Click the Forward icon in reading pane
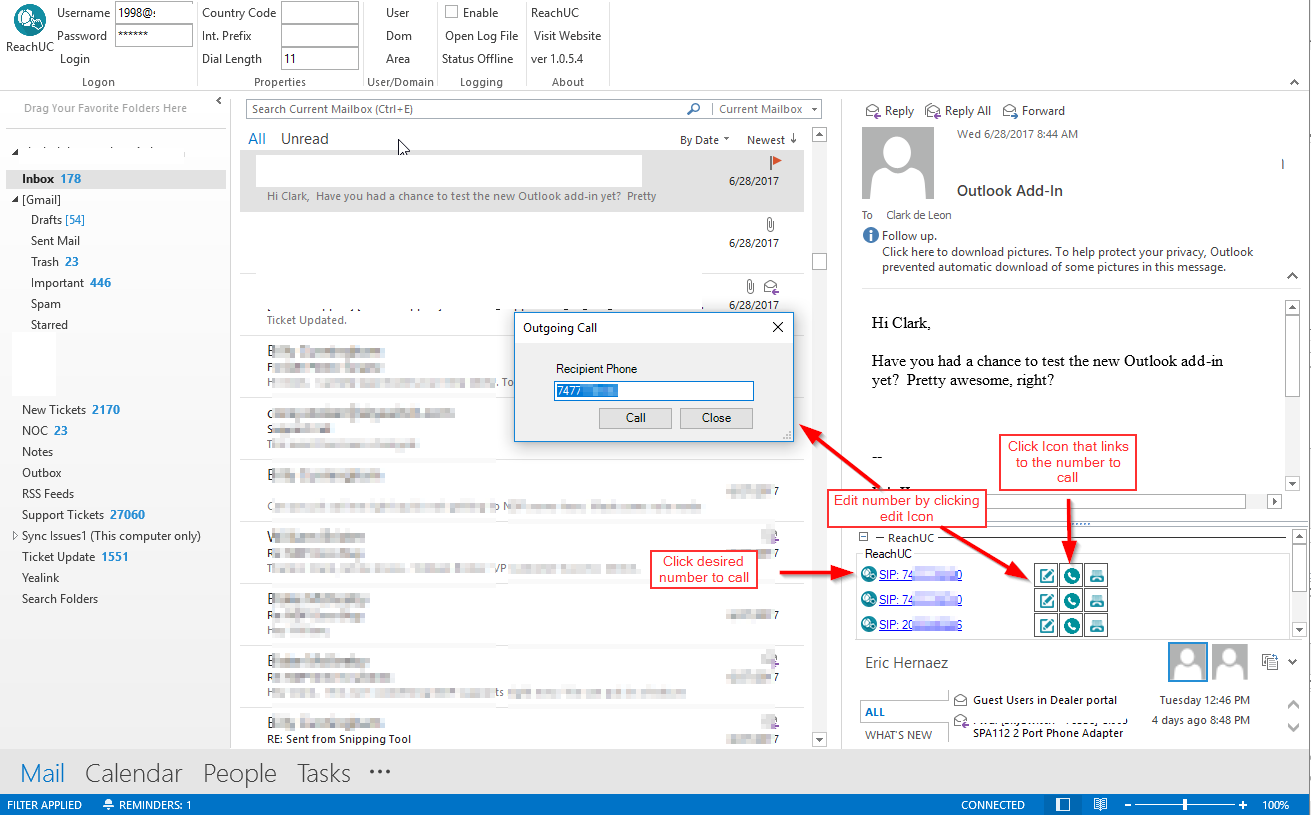The height and width of the screenshot is (815, 1311). click(1009, 111)
